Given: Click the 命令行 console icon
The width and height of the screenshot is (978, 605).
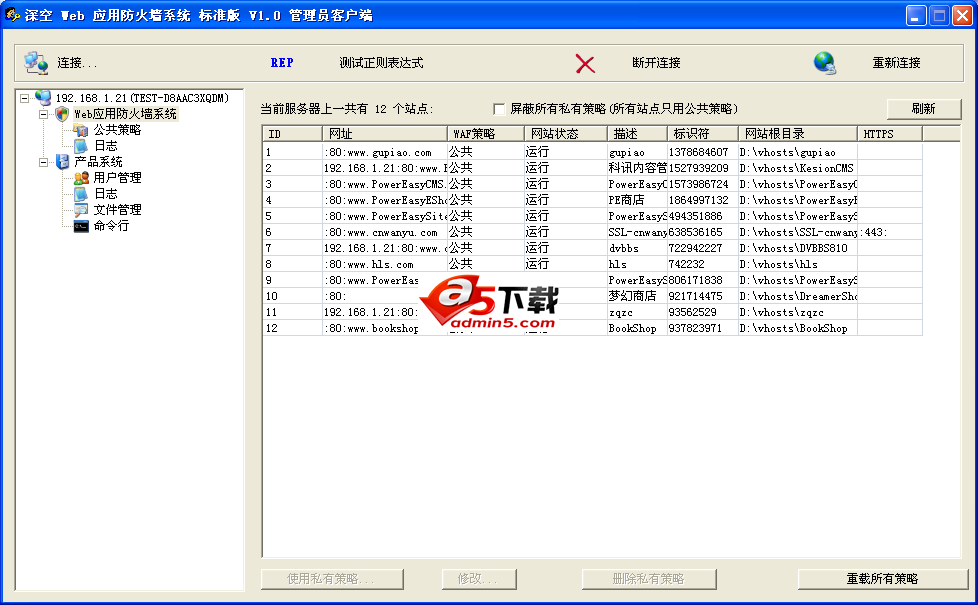Looking at the screenshot, I should tap(80, 226).
